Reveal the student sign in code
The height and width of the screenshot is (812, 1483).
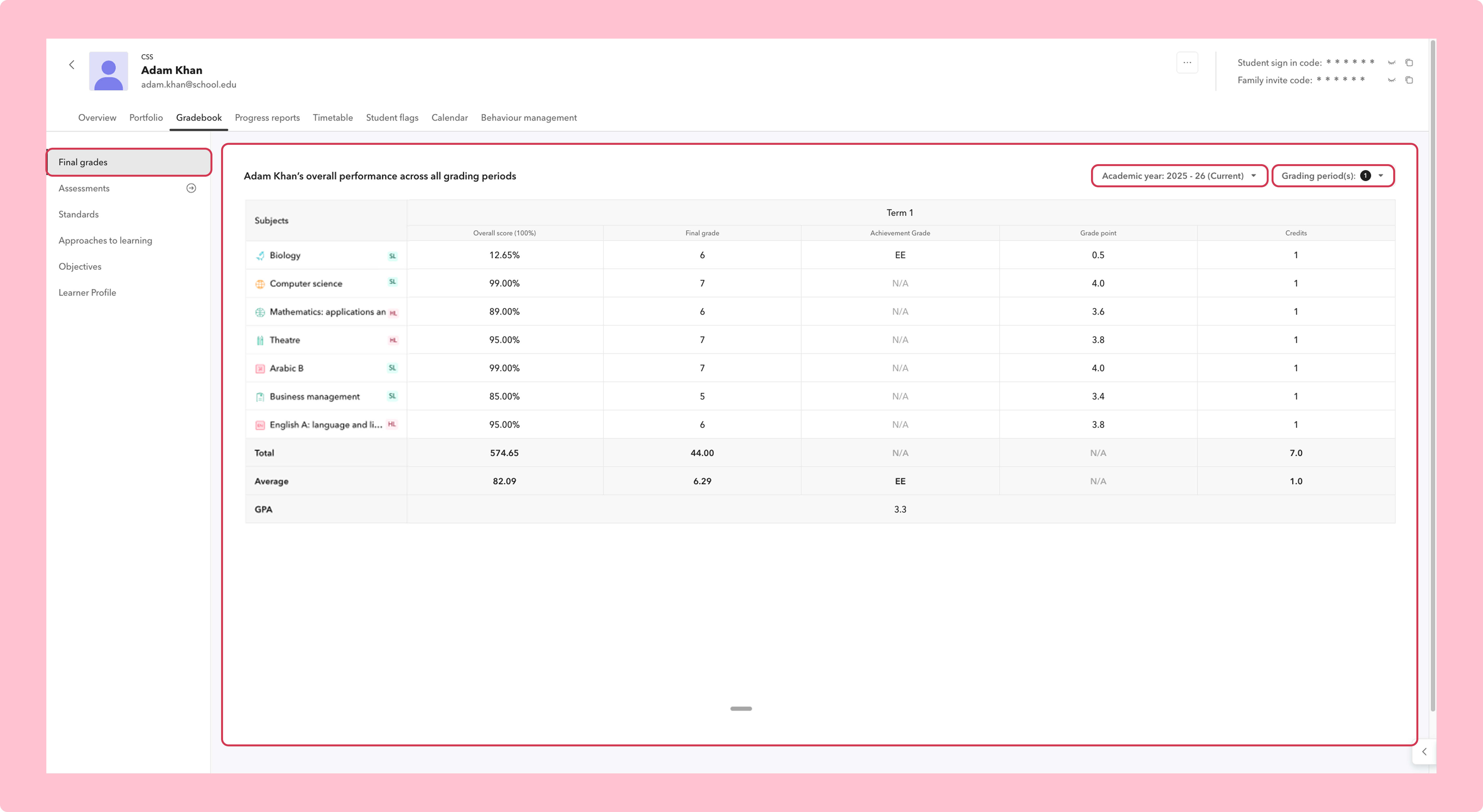point(1392,63)
